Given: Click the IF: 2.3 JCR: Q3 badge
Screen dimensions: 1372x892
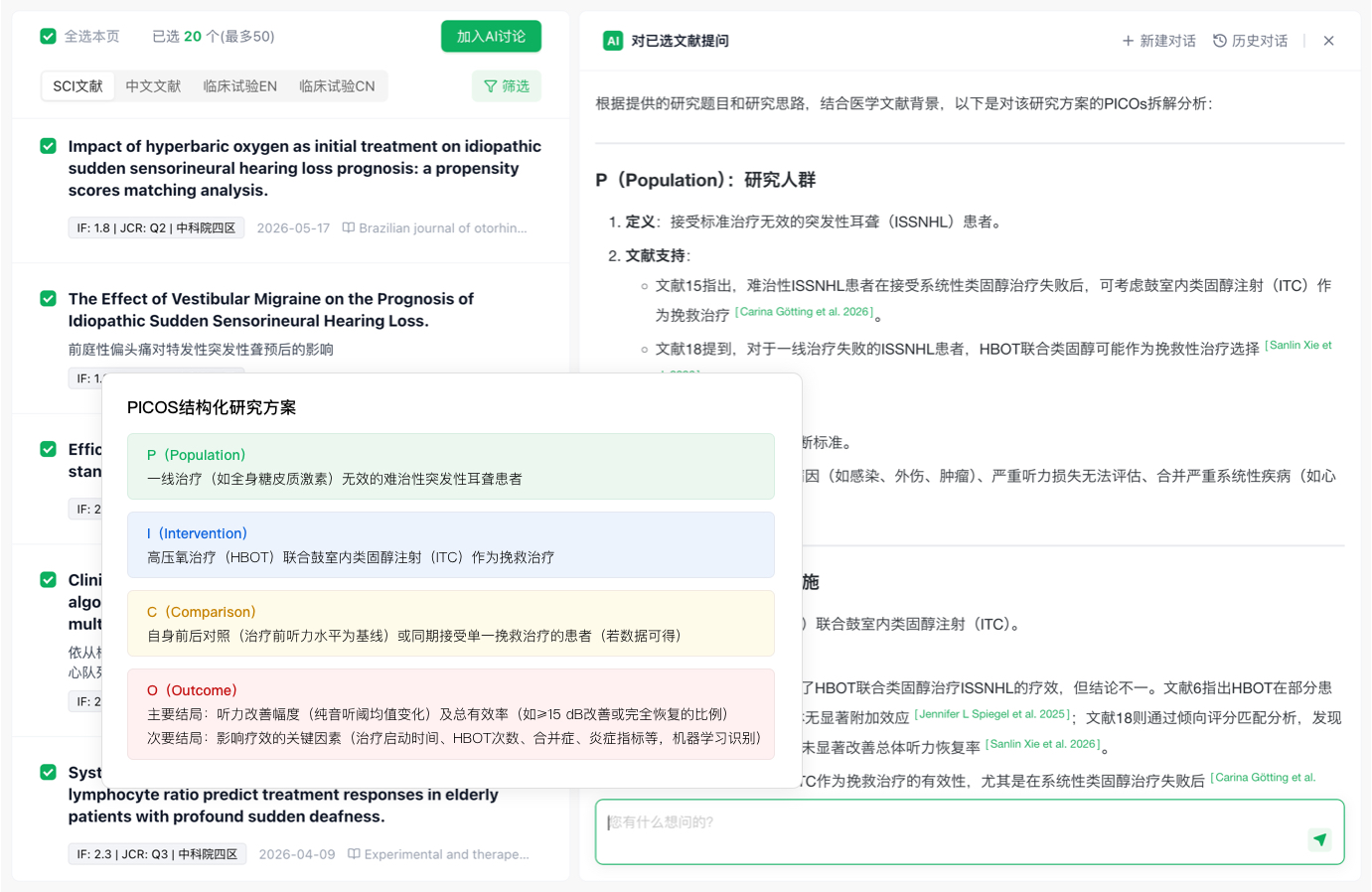Looking at the screenshot, I should coord(157,854).
